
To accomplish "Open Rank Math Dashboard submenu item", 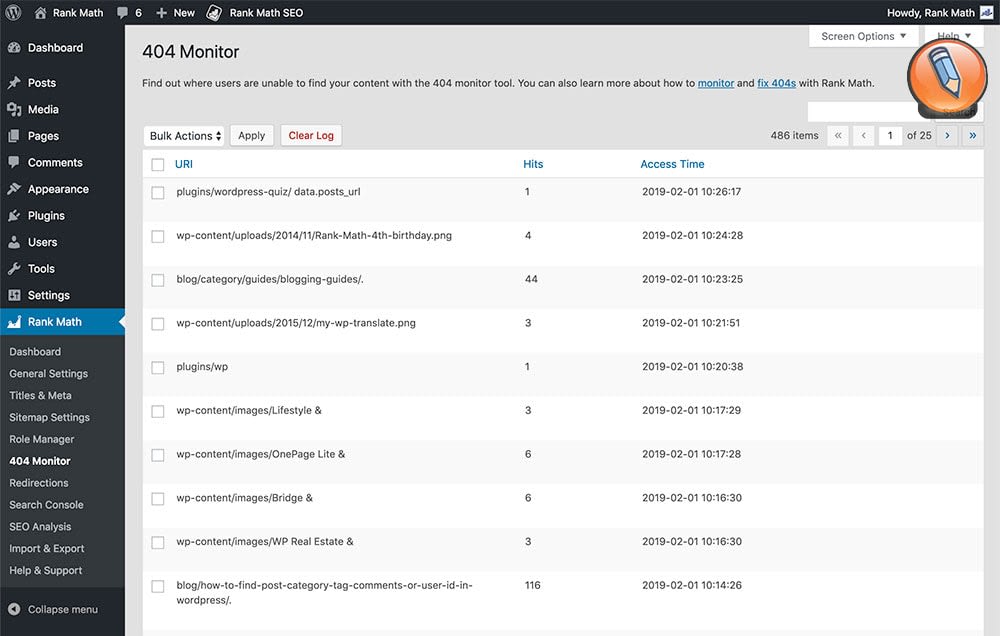I will (x=35, y=351).
